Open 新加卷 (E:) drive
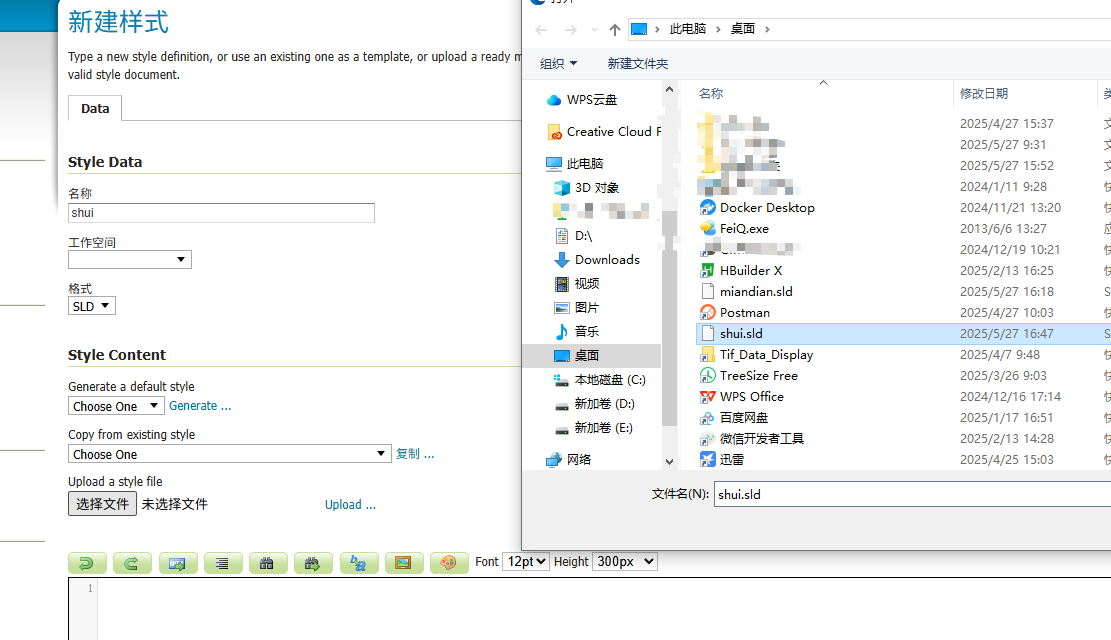Screen dimensions: 1111x640 (593, 428)
